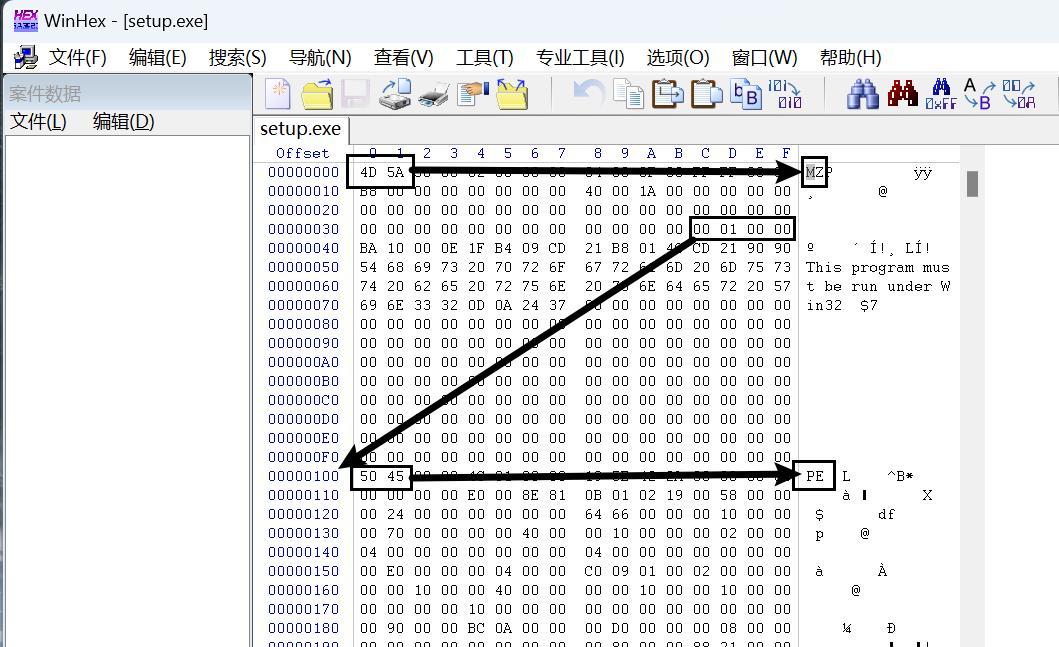
Task: Click the Replace Hex 00→0A icon
Action: tap(1018, 94)
